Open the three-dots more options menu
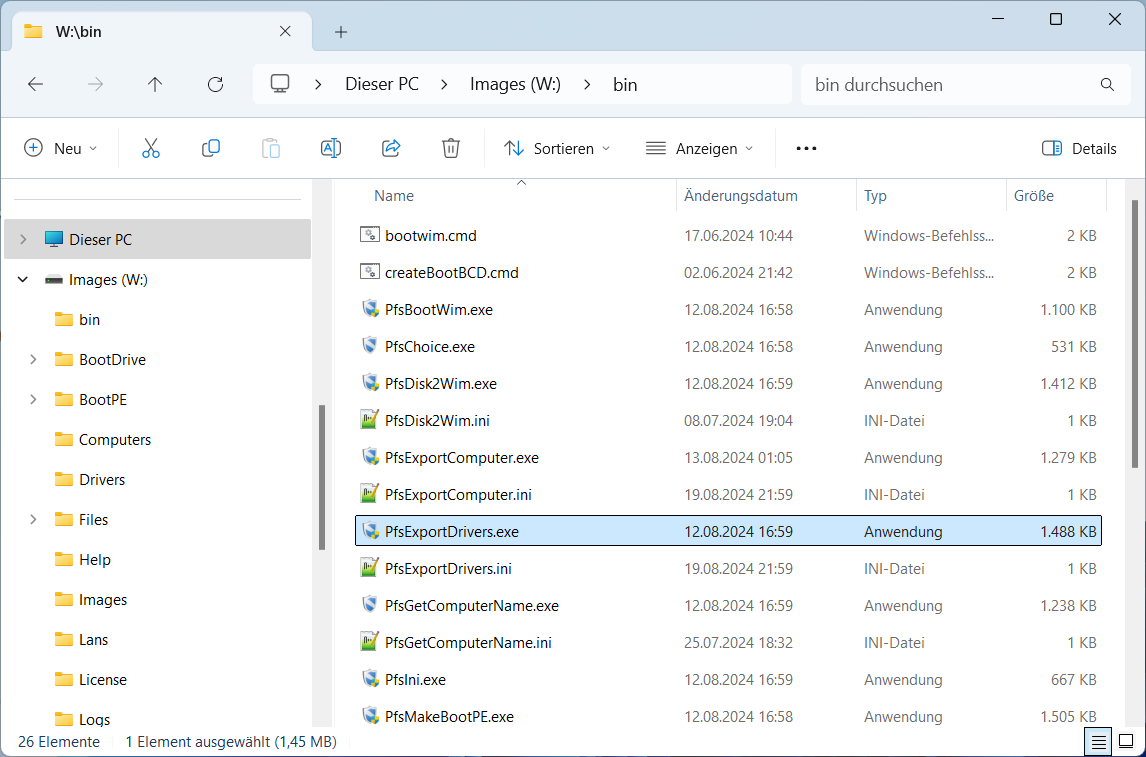The width and height of the screenshot is (1146, 757). pos(806,148)
